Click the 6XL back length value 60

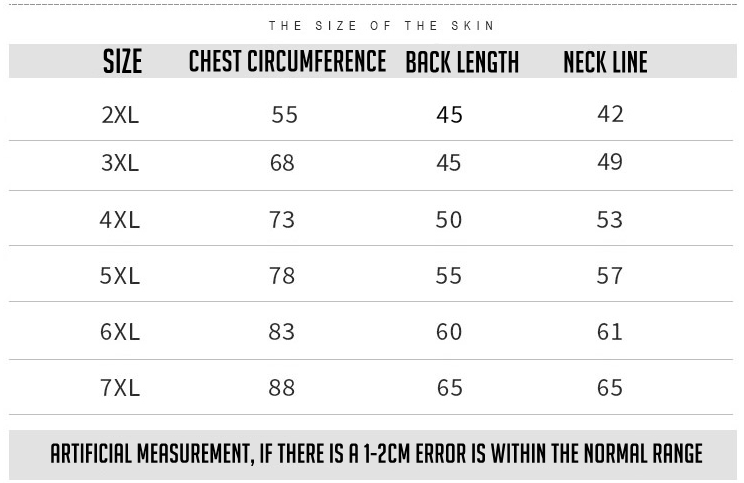(449, 332)
